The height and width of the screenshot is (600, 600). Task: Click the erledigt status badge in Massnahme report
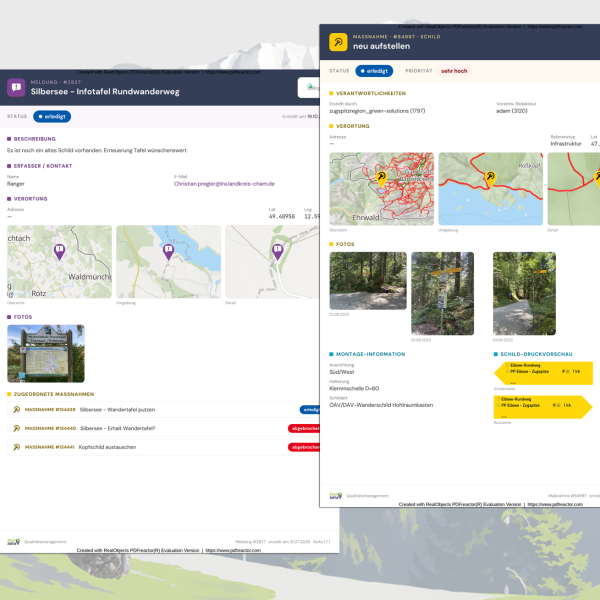click(374, 71)
